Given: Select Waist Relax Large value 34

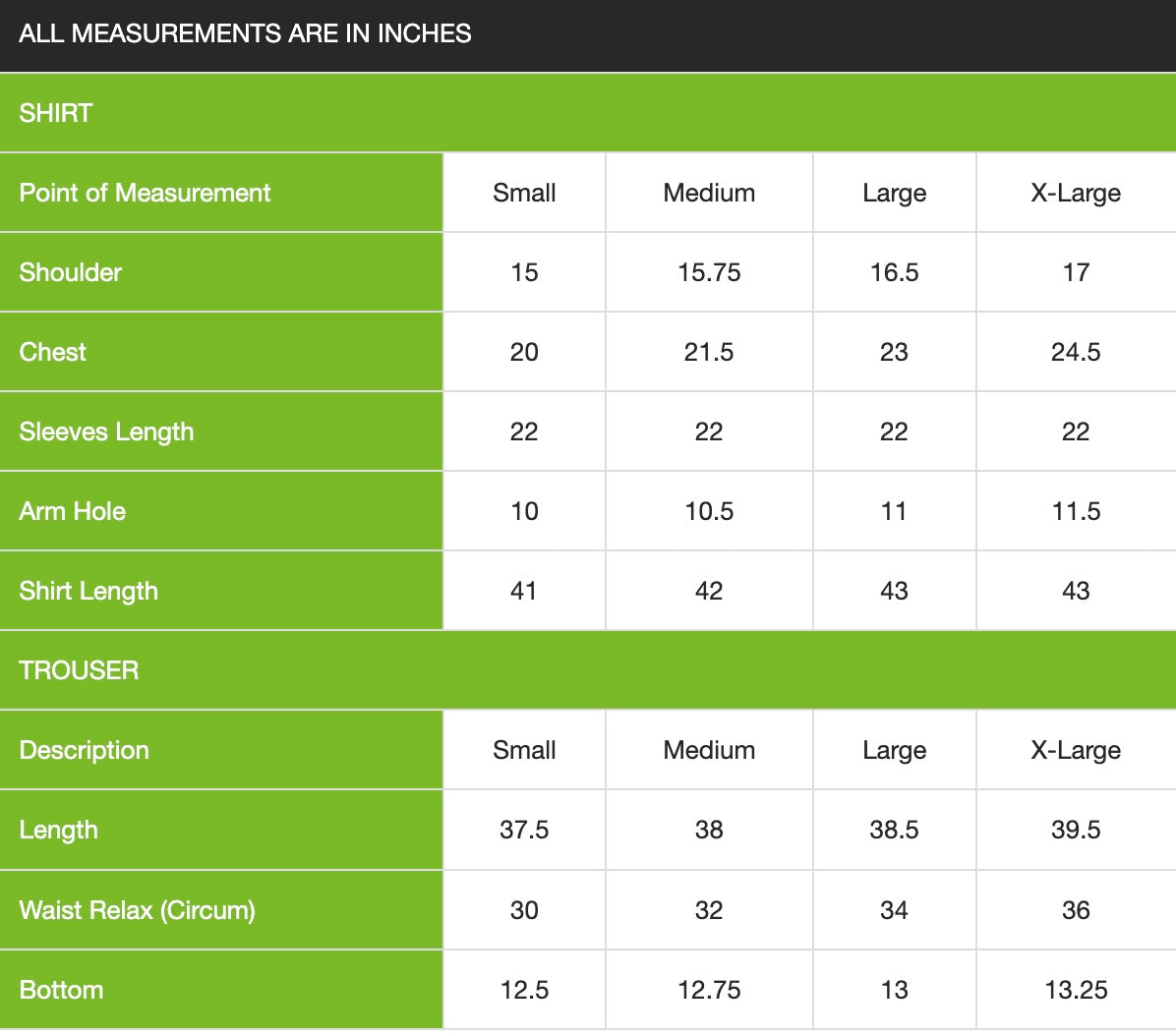Looking at the screenshot, I should point(894,910).
